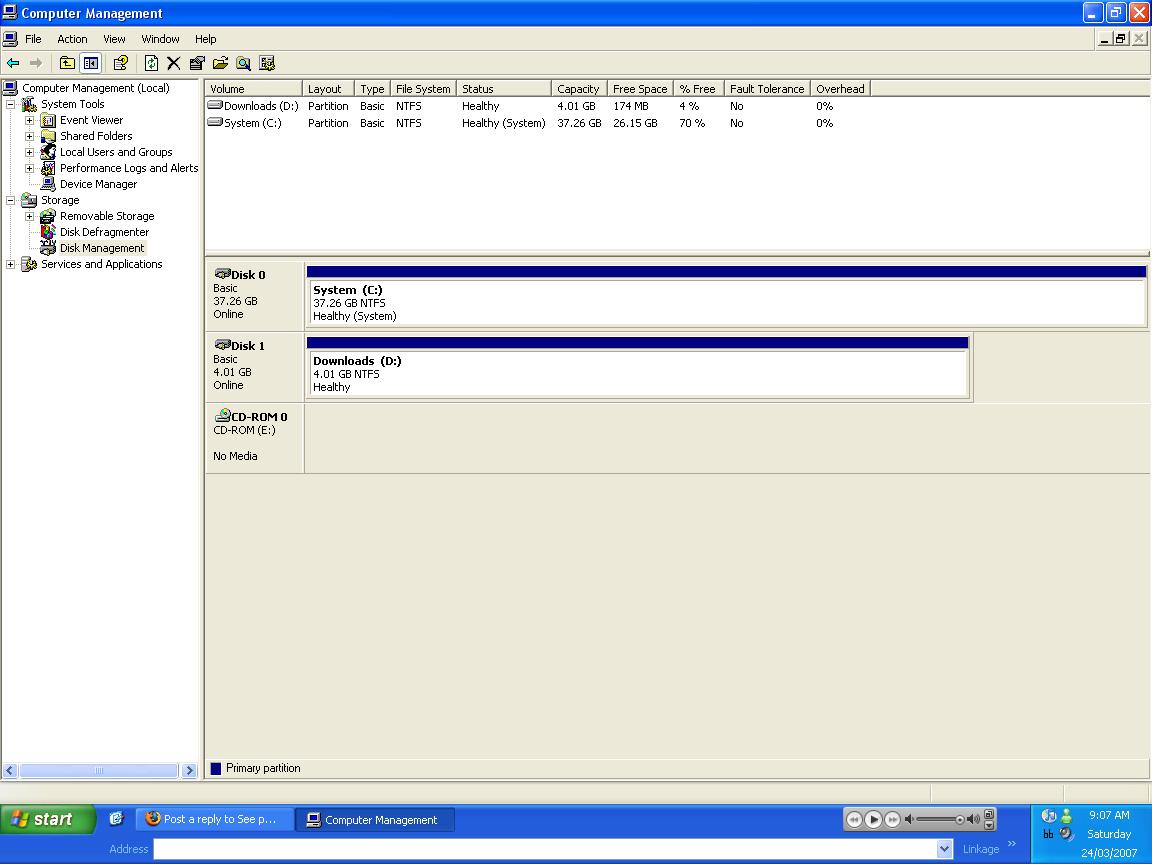Select the Downloads (D:) partition block
1152x864 pixels.
pos(638,373)
